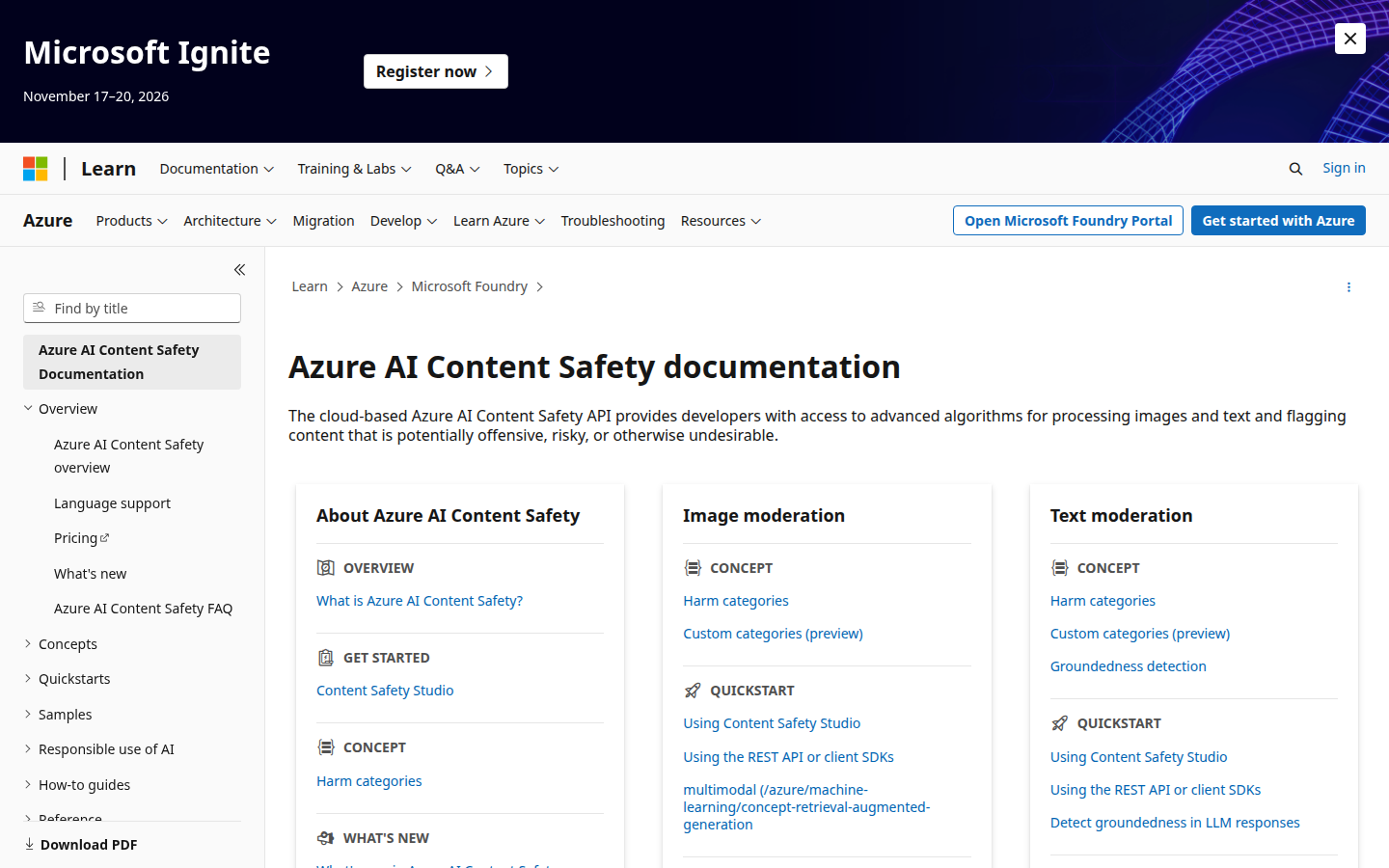The width and height of the screenshot is (1389, 868).
Task: Click the Quickstart rocket icon in Text moderation
Action: 1059,723
